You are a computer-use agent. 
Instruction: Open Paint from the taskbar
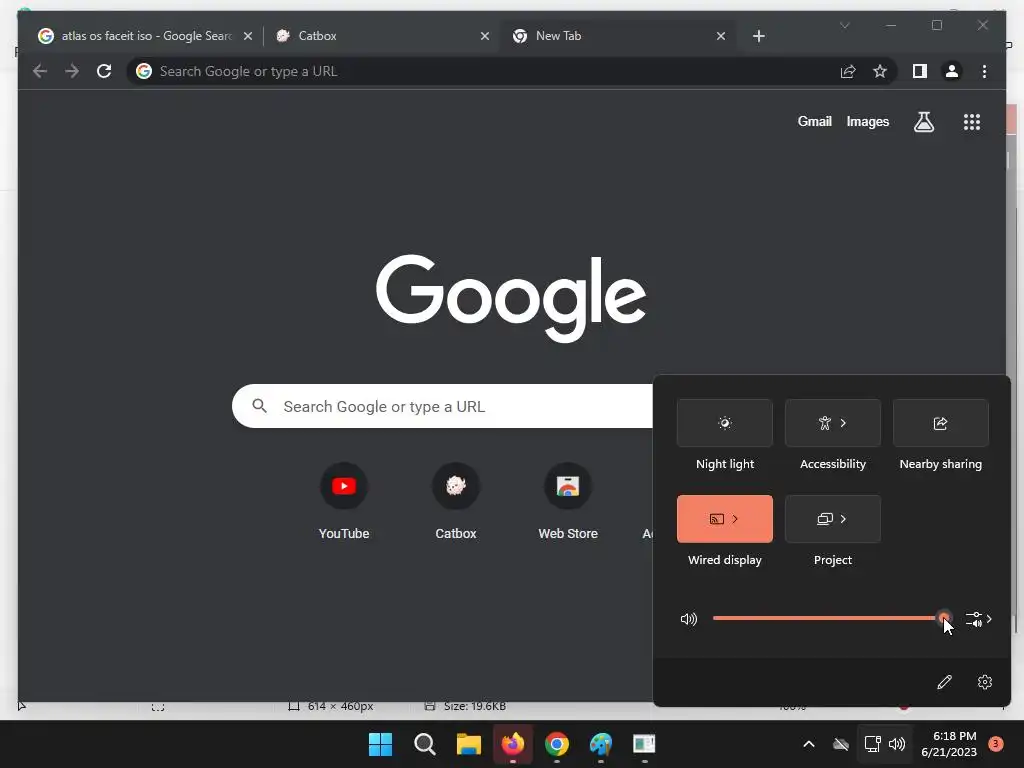601,744
